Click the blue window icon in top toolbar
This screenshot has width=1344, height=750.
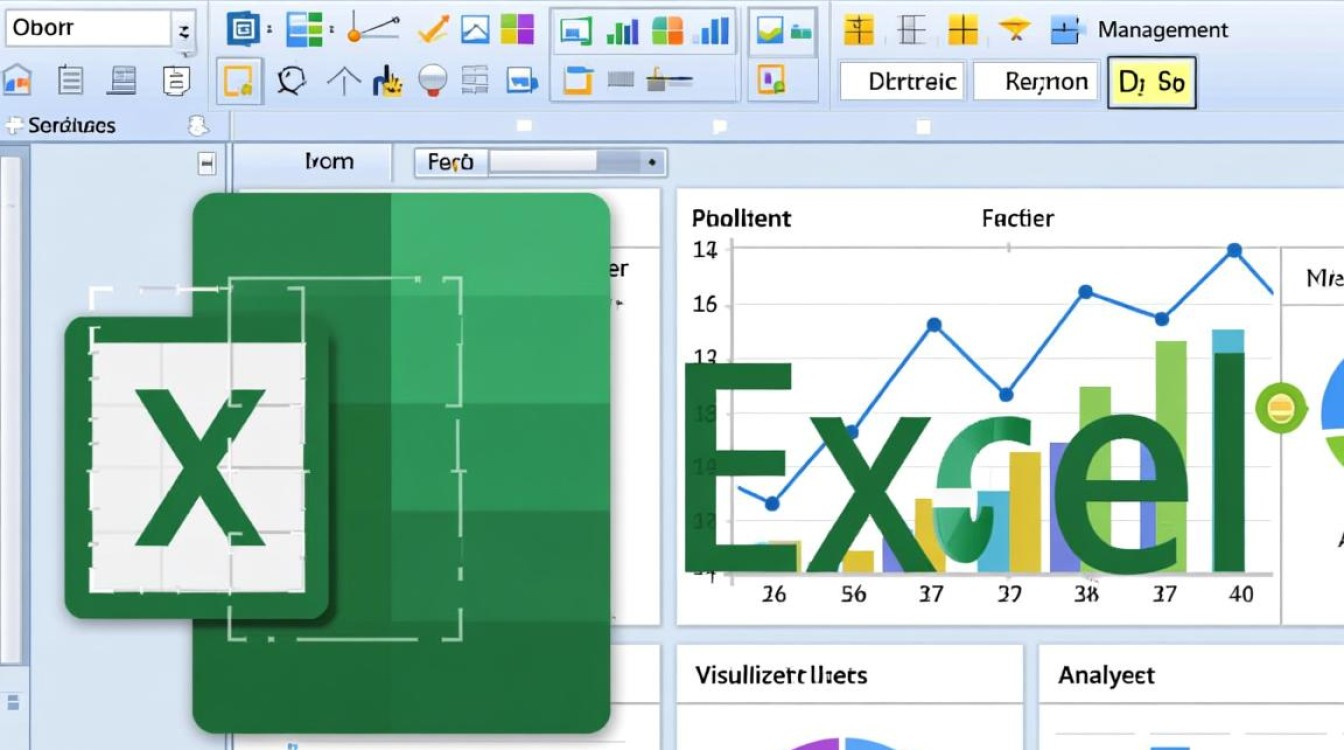[x=243, y=29]
